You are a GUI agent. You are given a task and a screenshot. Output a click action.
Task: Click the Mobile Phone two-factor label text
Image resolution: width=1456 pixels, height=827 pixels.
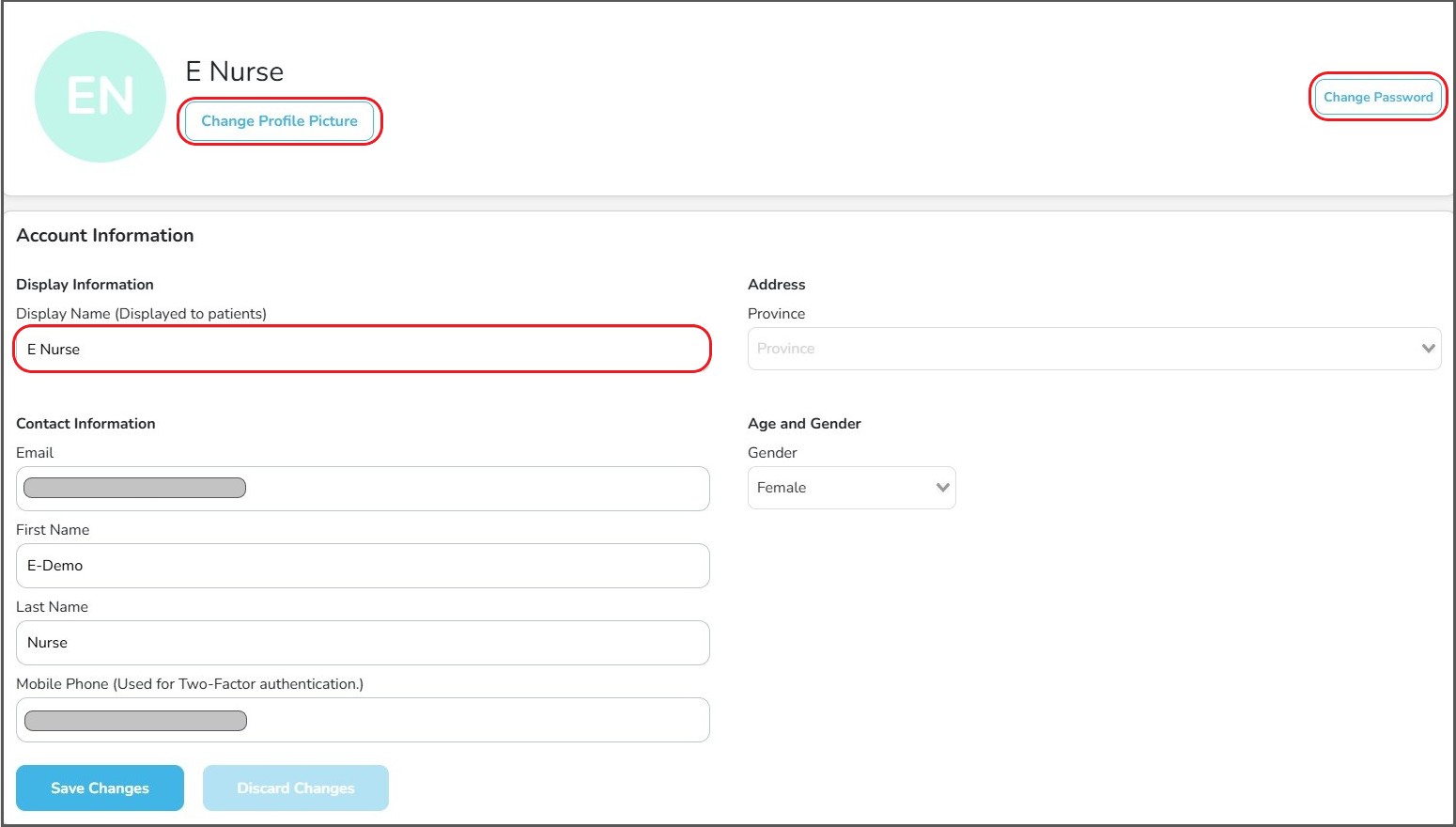tap(189, 684)
